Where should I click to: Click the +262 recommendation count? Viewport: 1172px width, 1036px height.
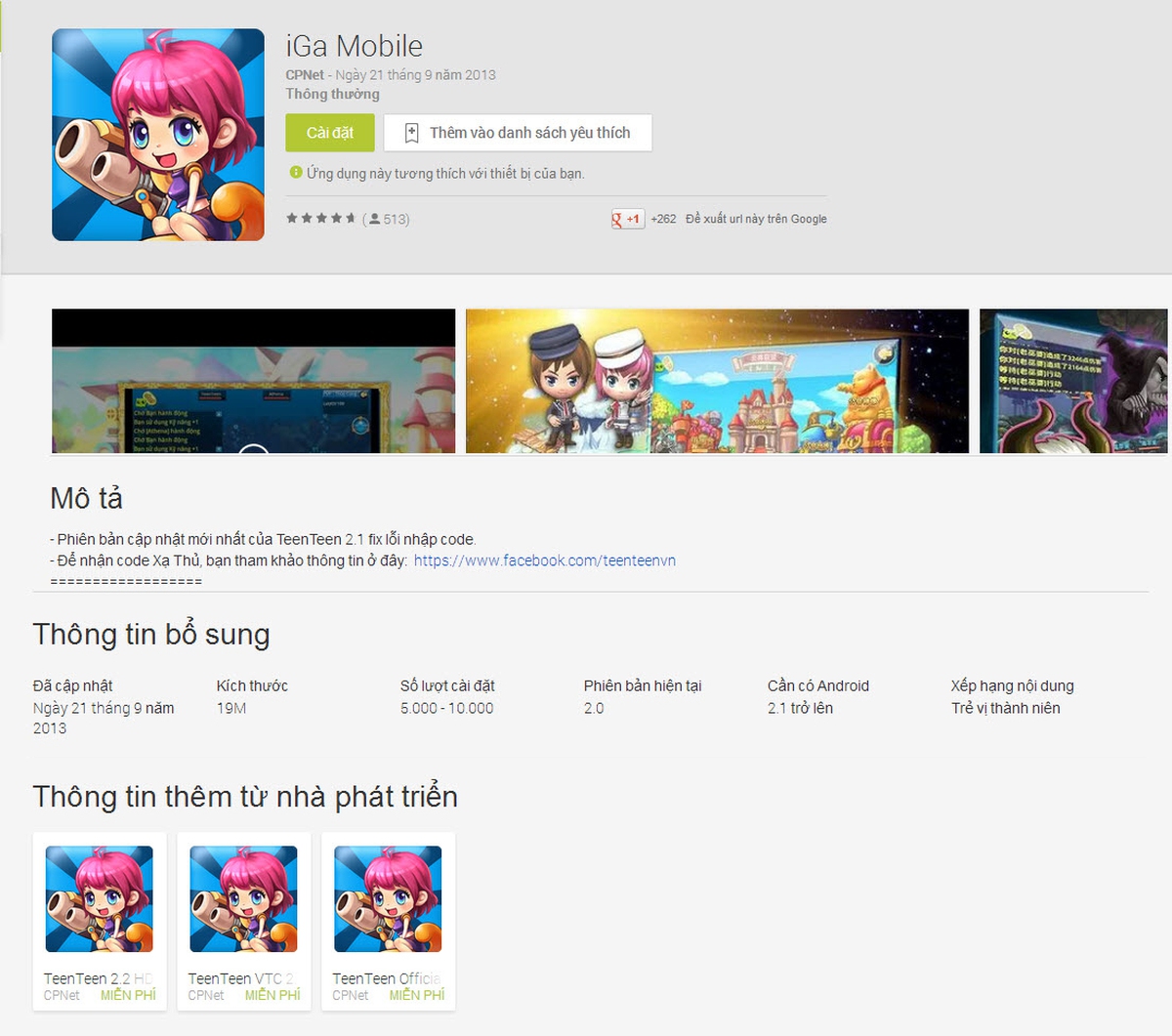[x=663, y=220]
